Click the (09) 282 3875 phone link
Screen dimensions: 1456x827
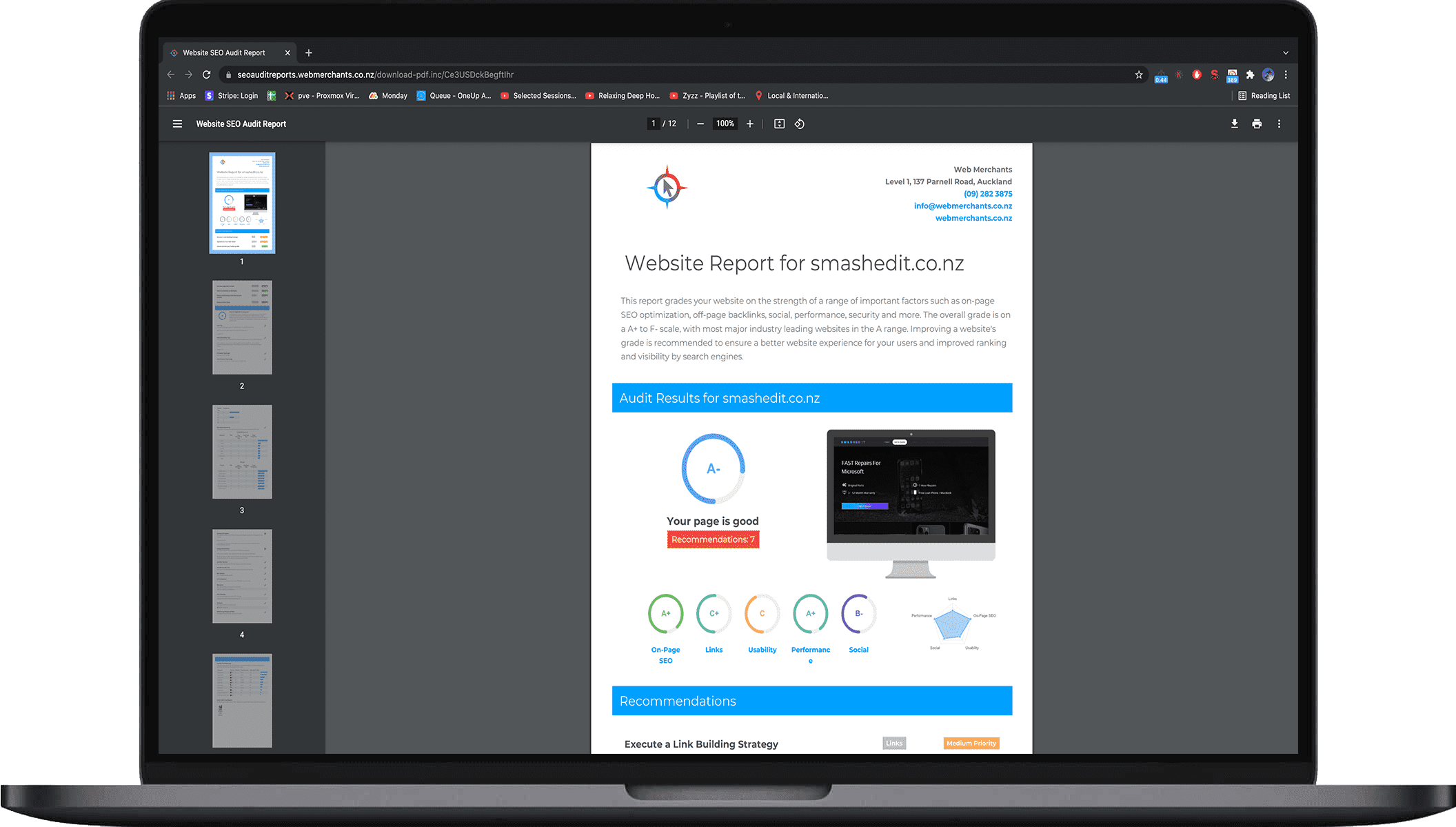coord(988,194)
